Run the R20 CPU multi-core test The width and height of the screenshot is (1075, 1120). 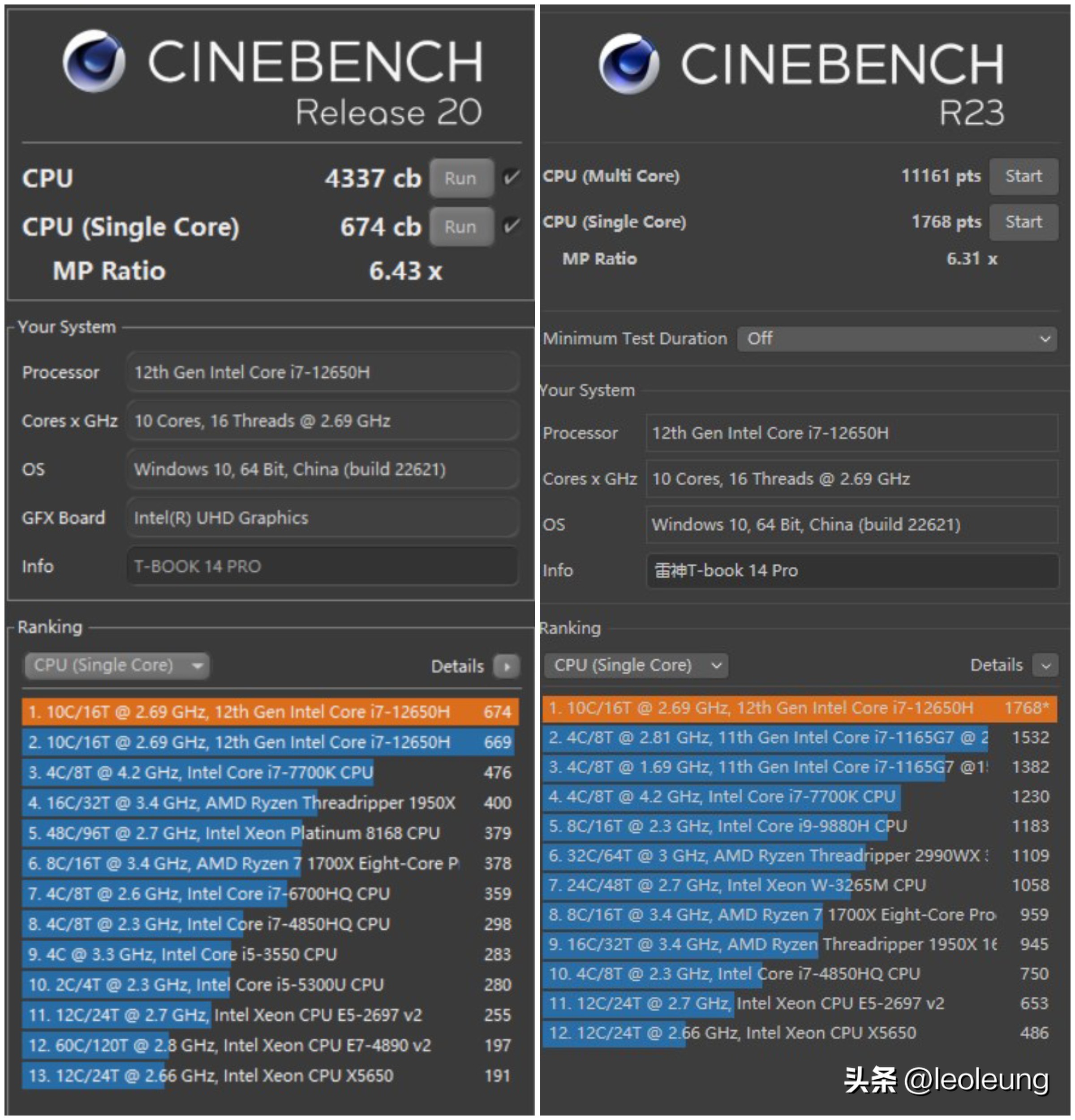pos(461,178)
